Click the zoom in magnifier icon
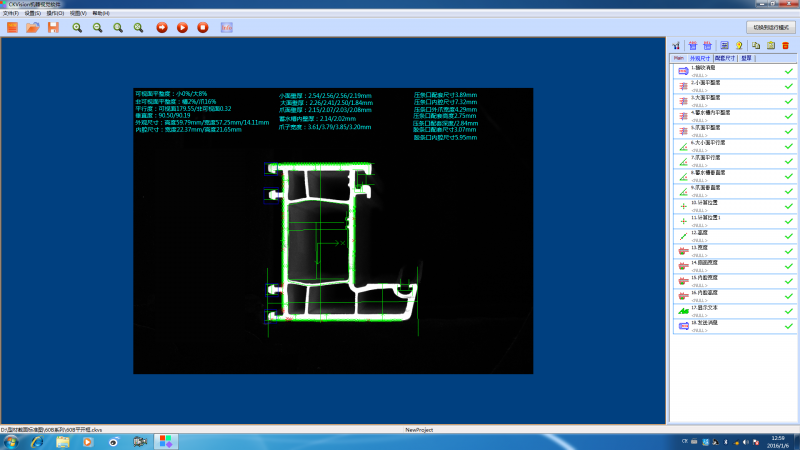The width and height of the screenshot is (800, 450). [x=77, y=27]
